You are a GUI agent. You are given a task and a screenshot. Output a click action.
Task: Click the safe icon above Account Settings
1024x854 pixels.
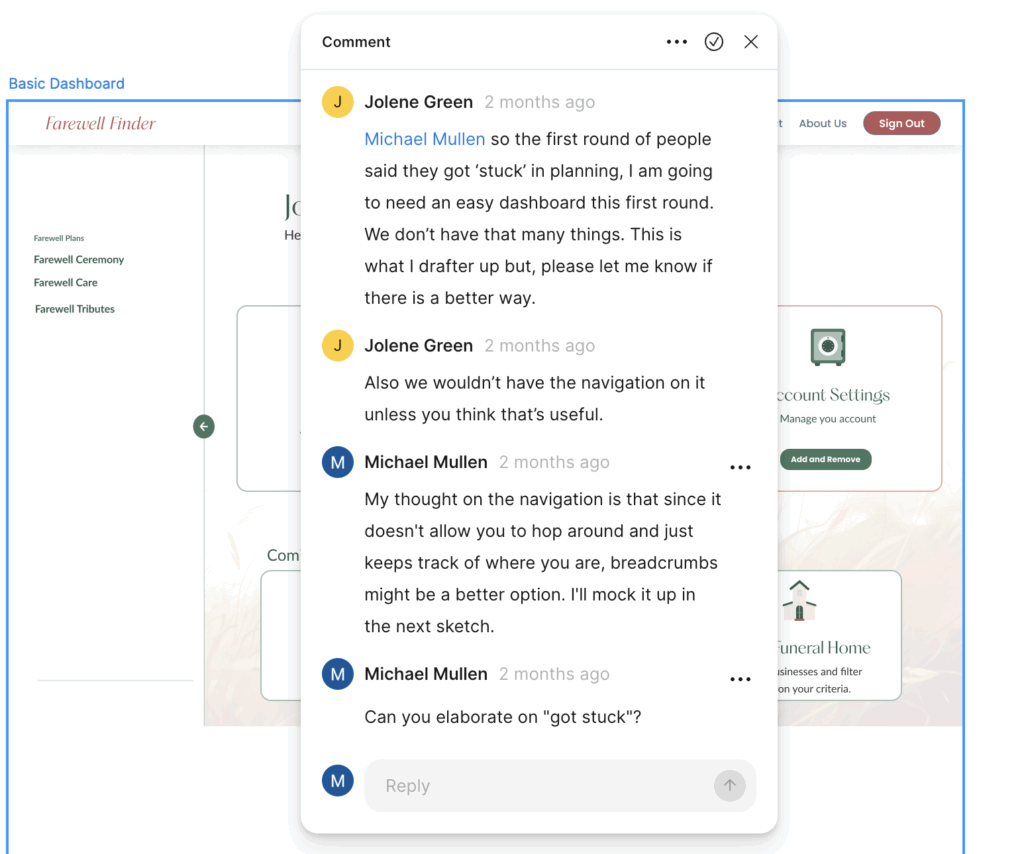(x=827, y=347)
